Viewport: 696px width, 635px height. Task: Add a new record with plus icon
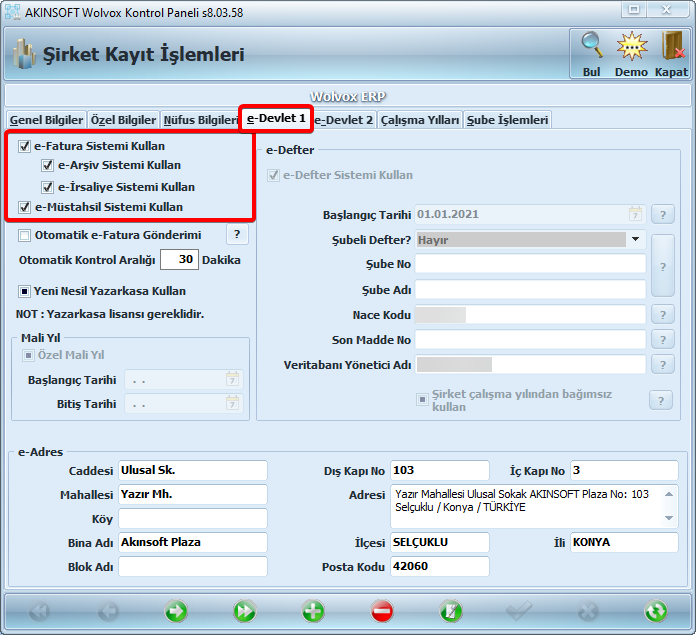pos(313,611)
